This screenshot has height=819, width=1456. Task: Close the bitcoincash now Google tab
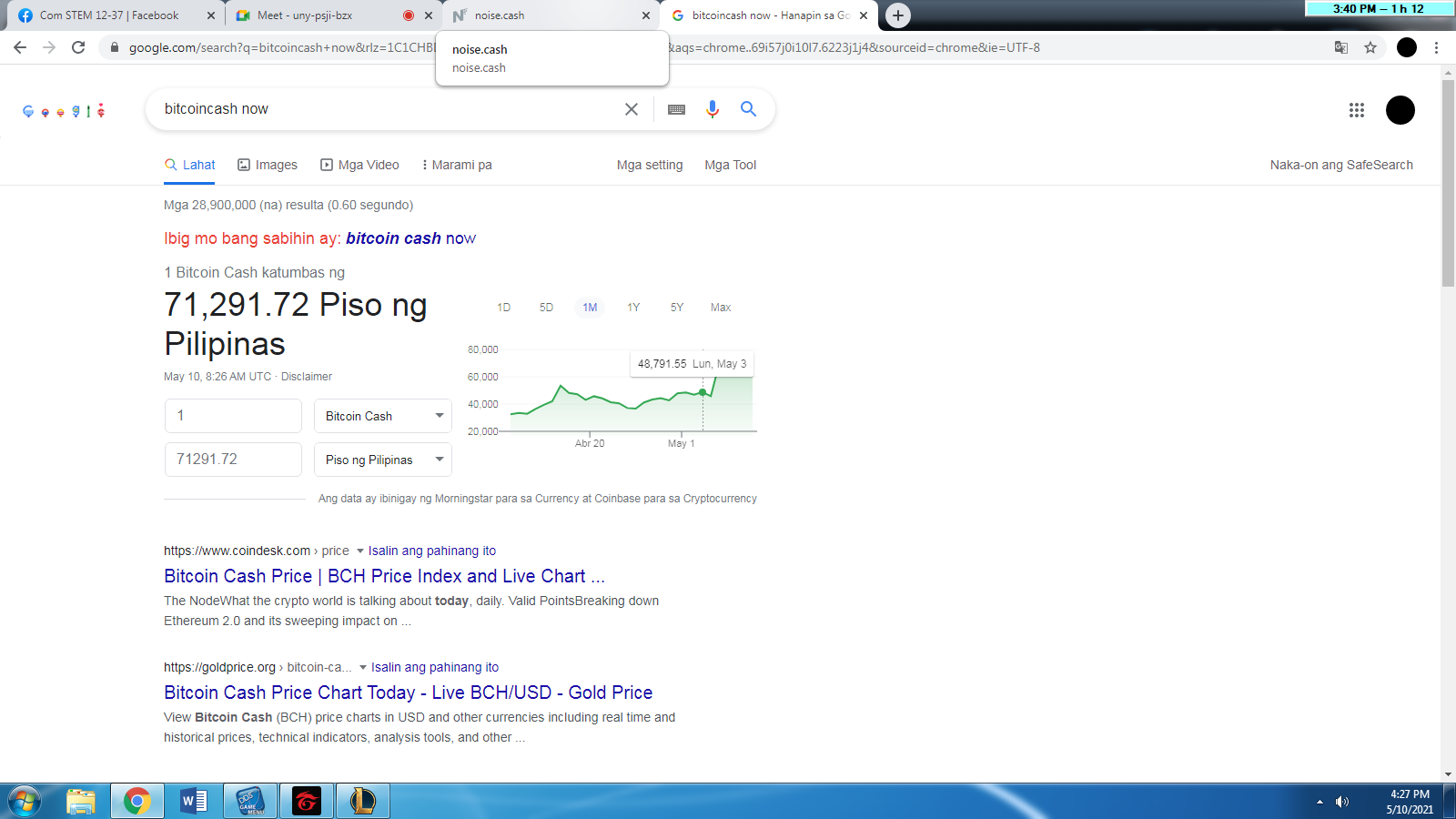(864, 15)
